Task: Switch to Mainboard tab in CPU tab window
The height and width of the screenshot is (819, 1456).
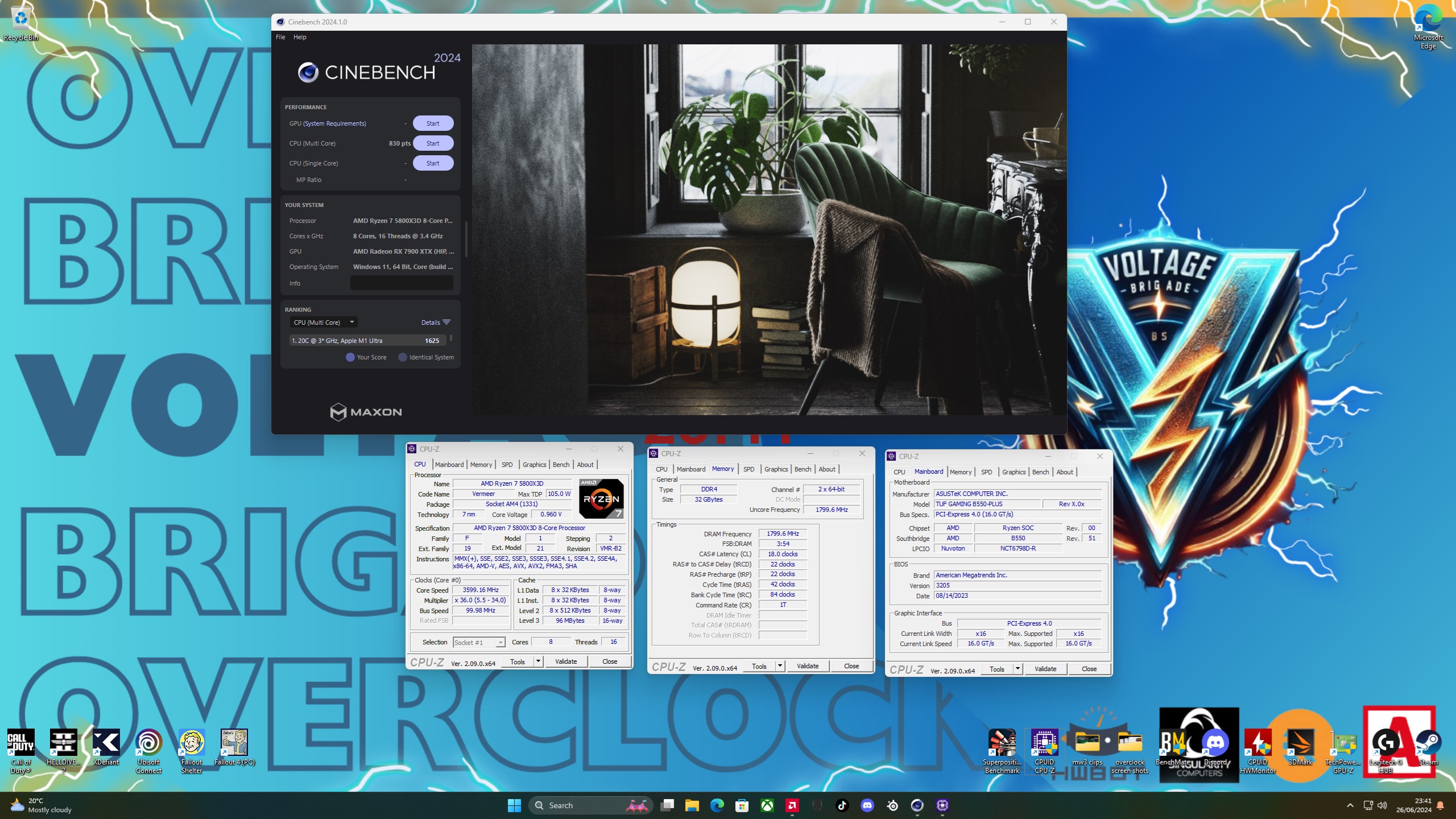Action: coord(449,465)
